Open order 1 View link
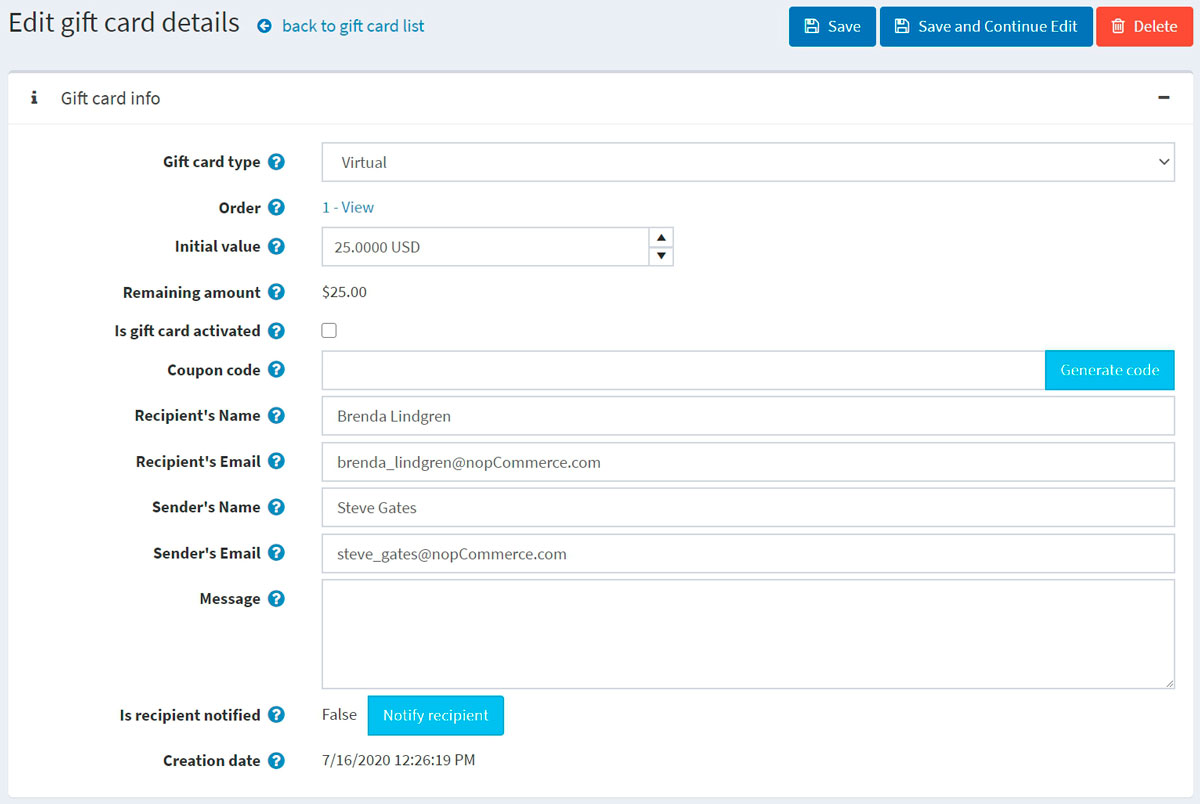 pyautogui.click(x=348, y=208)
